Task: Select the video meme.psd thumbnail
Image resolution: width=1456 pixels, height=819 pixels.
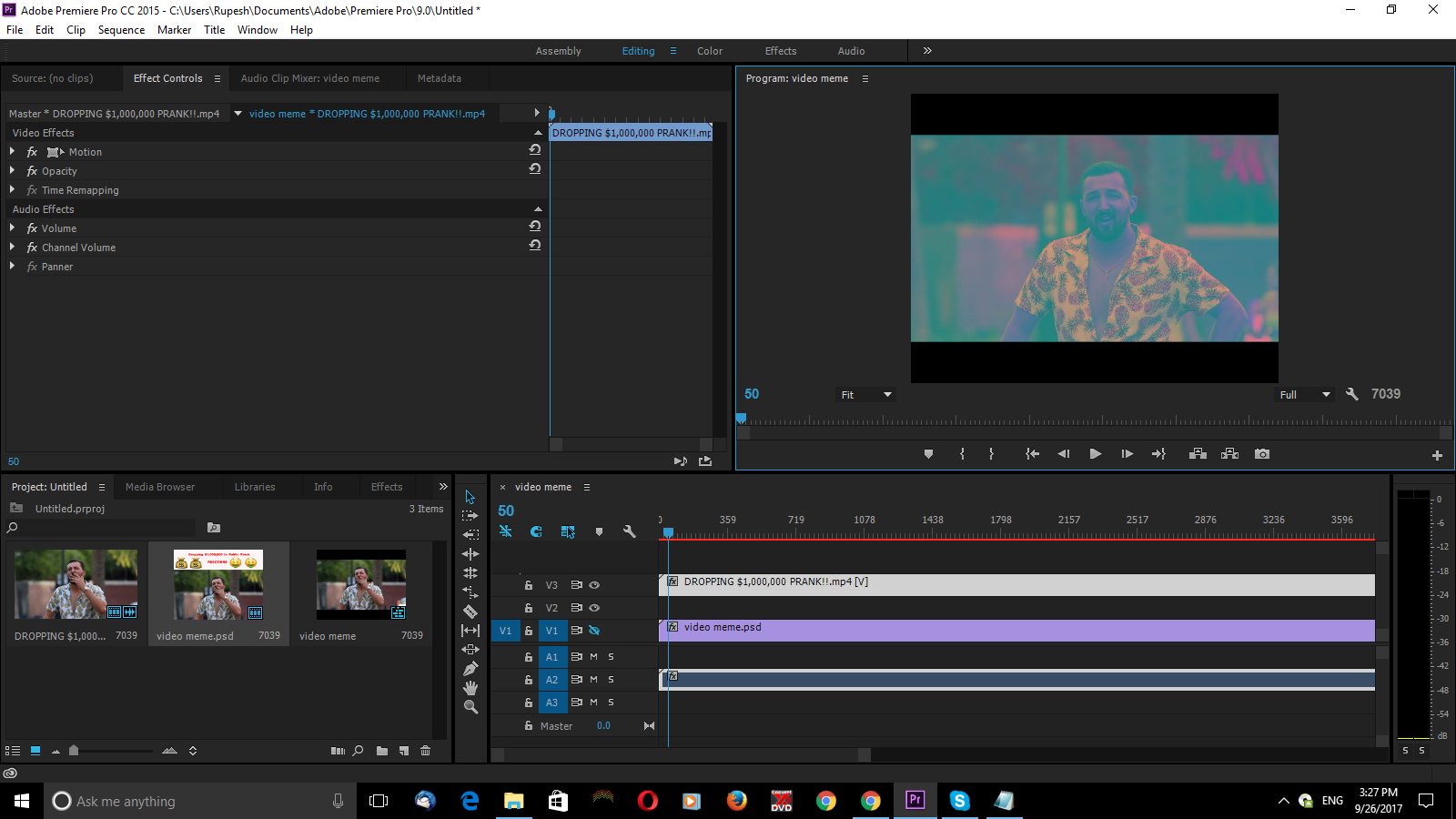Action: (218, 584)
